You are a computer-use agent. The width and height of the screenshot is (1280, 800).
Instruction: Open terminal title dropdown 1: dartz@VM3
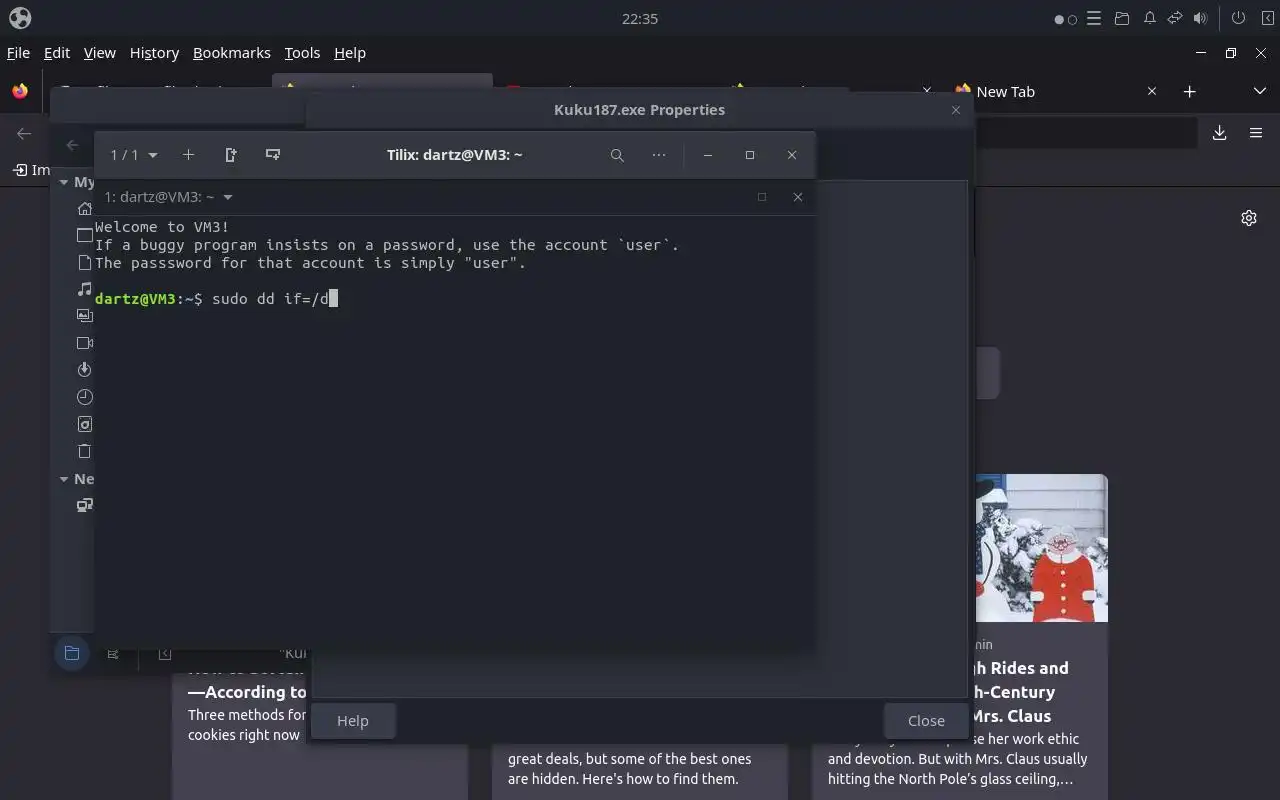(168, 197)
